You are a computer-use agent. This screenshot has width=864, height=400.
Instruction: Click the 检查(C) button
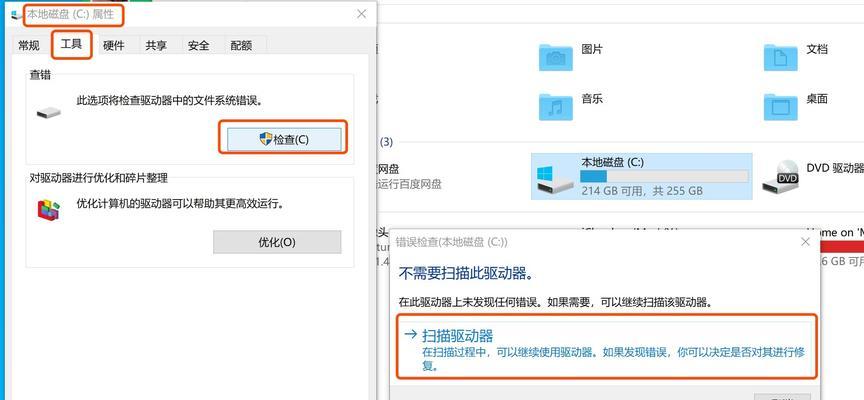point(284,139)
